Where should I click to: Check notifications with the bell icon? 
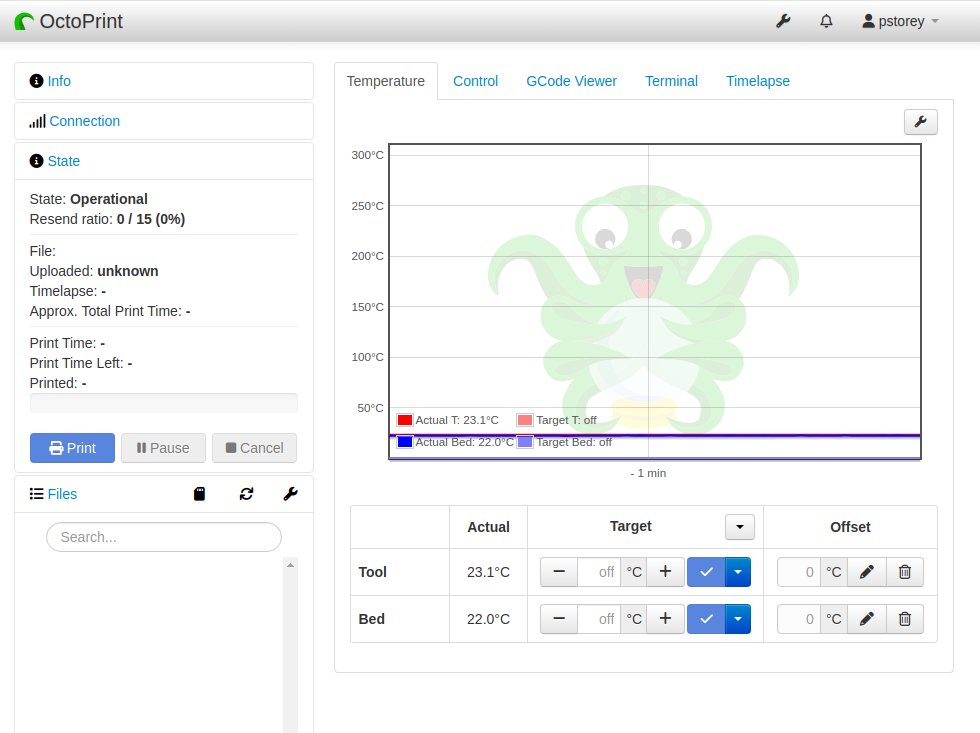pos(826,20)
